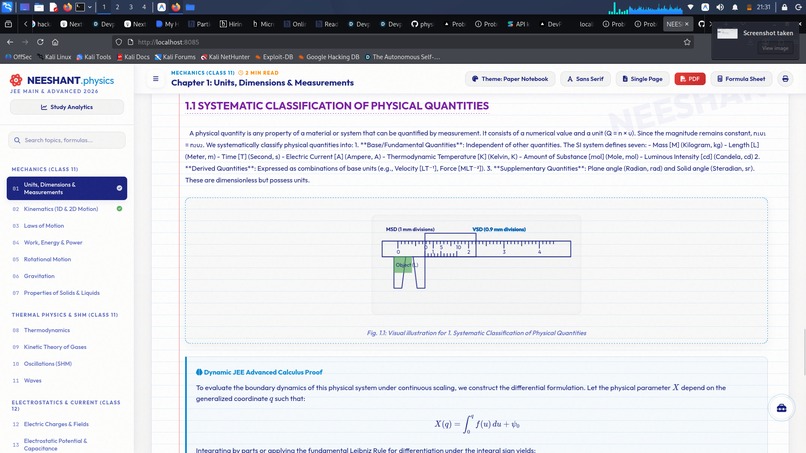
Task: Open Electric Charges & Fields chapter
Action: click(67, 424)
